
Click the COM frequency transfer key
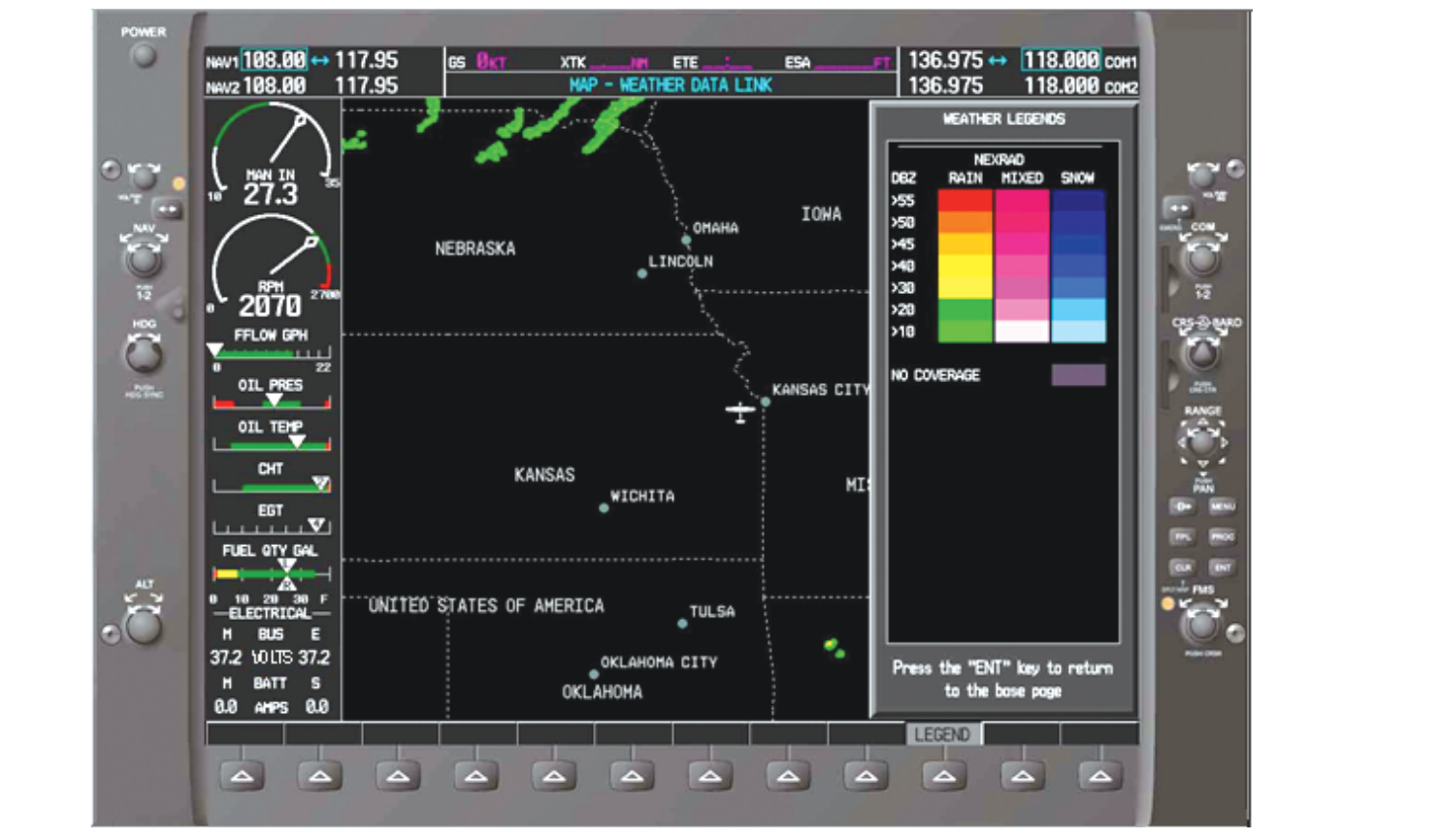click(x=1178, y=209)
